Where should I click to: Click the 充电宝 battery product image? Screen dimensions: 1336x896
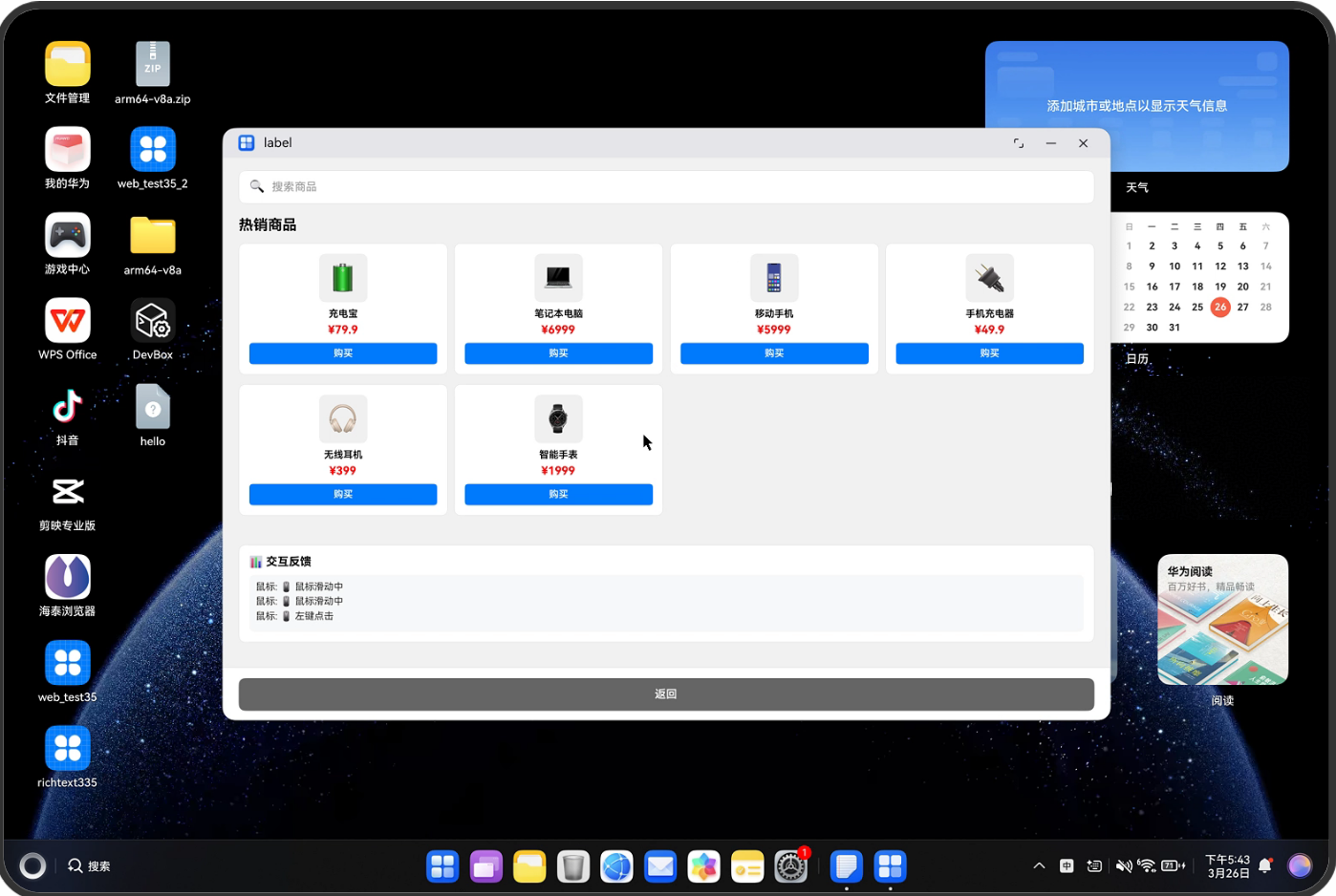[x=343, y=278]
